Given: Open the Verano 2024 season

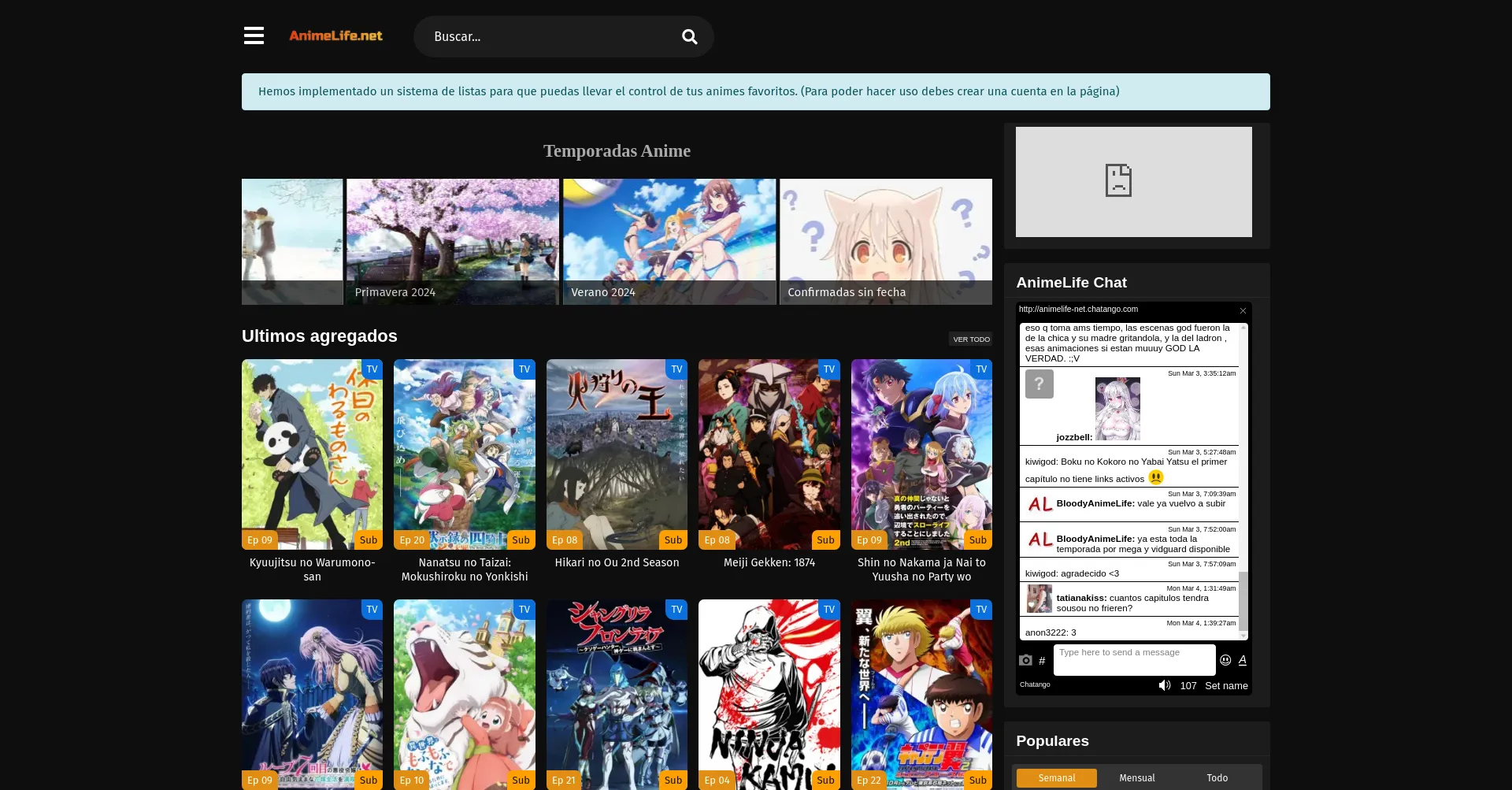Looking at the screenshot, I should point(669,242).
